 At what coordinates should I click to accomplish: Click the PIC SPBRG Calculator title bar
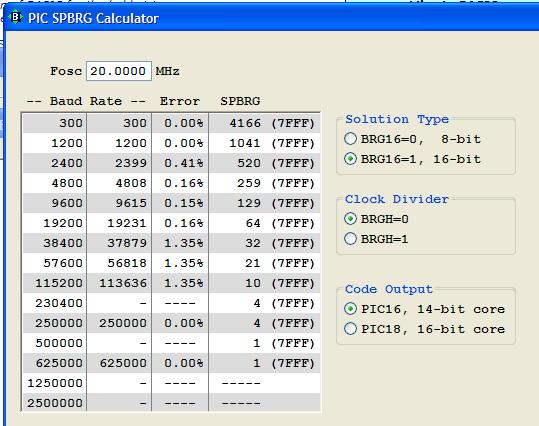click(272, 17)
